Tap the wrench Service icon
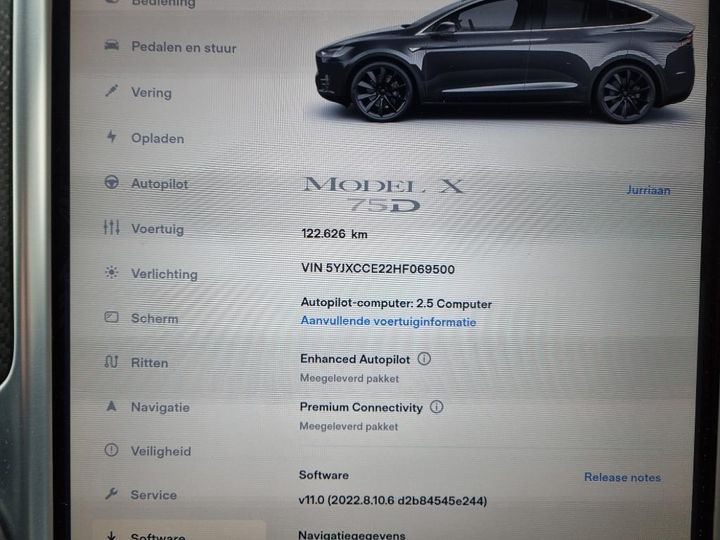720x540 pixels. (111, 494)
